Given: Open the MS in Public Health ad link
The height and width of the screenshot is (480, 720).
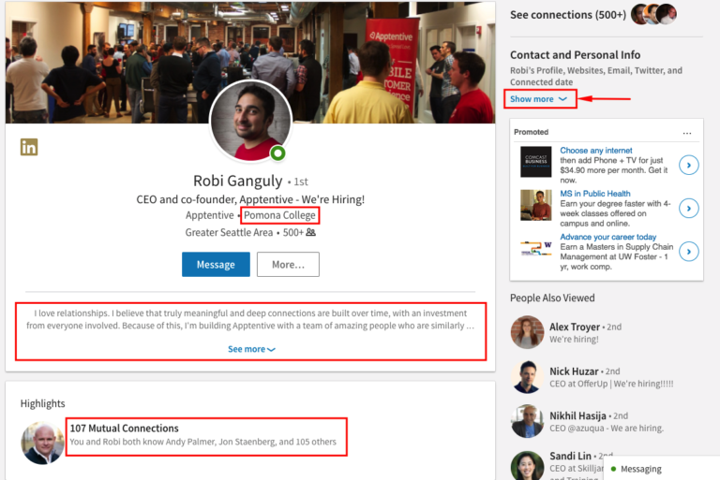Looking at the screenshot, I should [x=595, y=193].
